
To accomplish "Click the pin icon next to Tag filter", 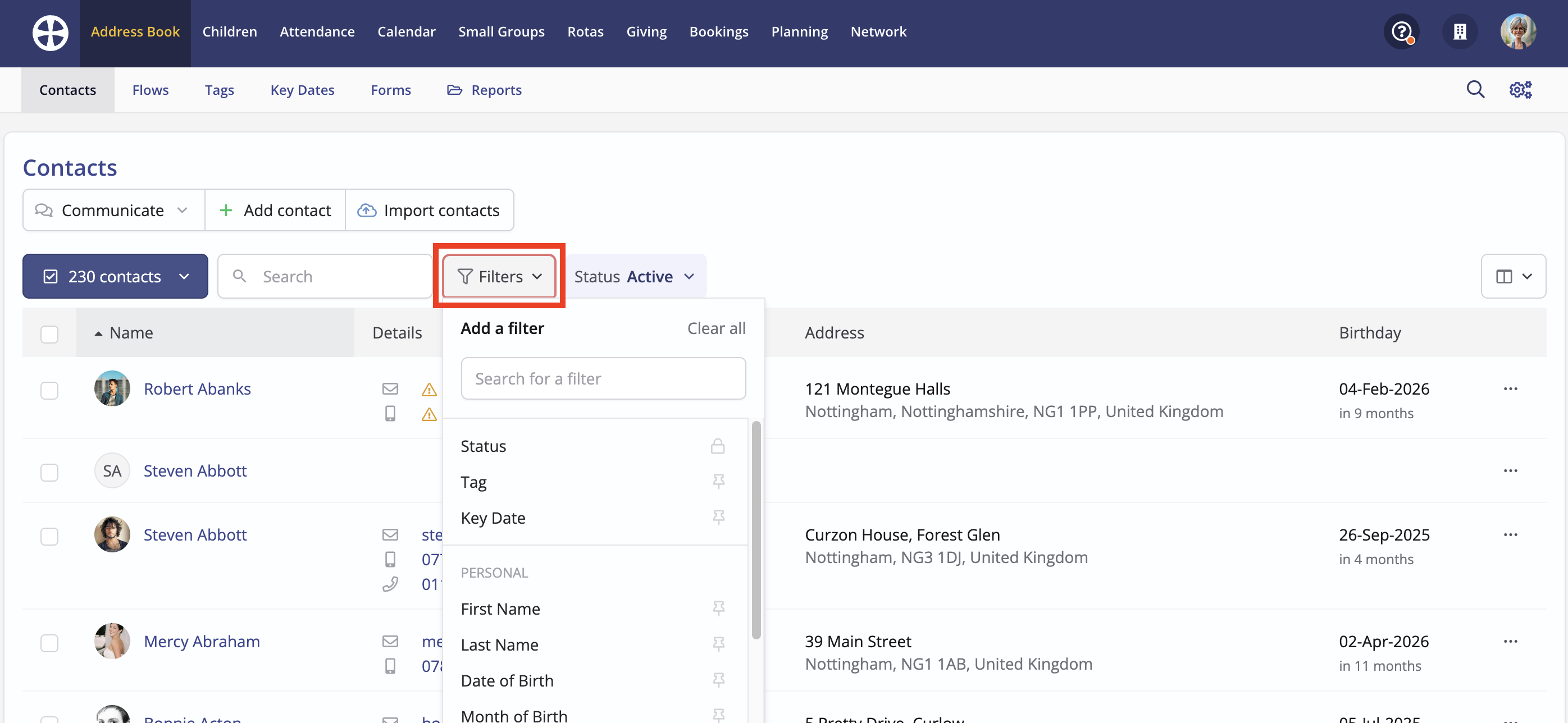I will click(x=718, y=482).
